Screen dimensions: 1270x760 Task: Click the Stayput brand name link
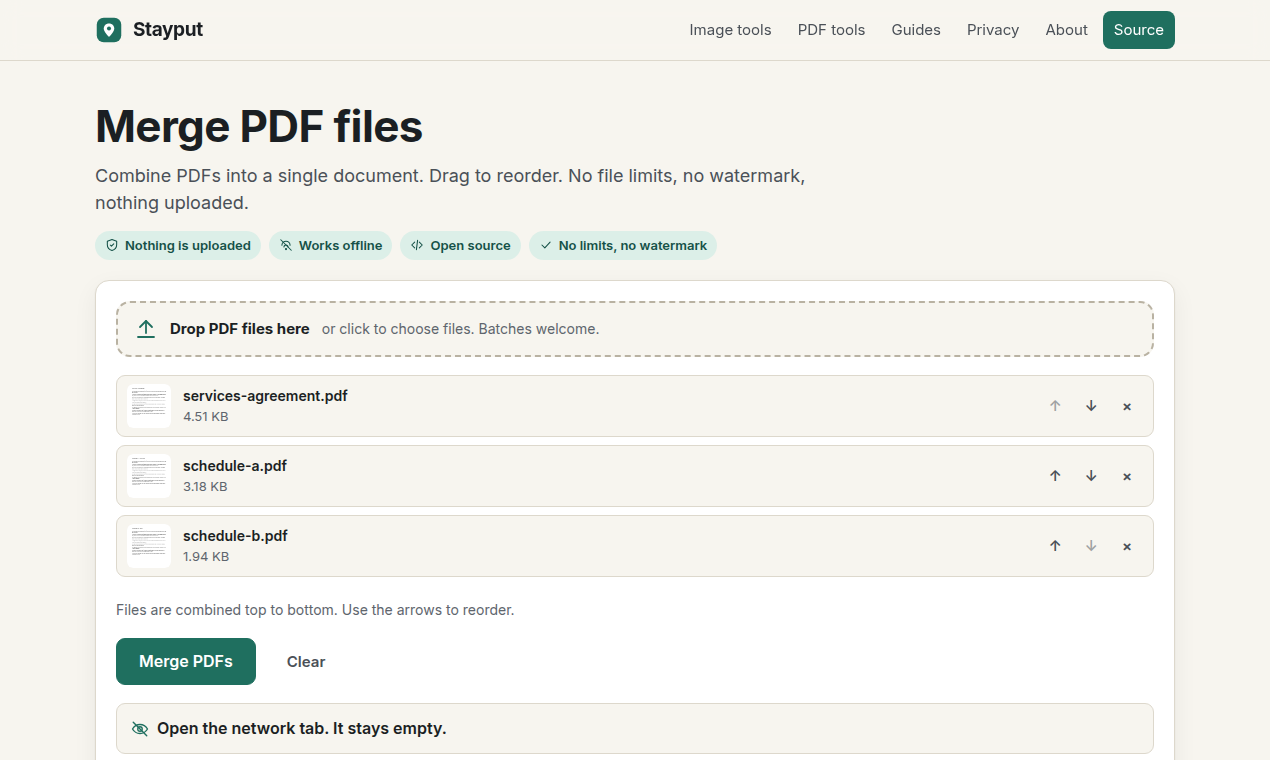click(168, 30)
